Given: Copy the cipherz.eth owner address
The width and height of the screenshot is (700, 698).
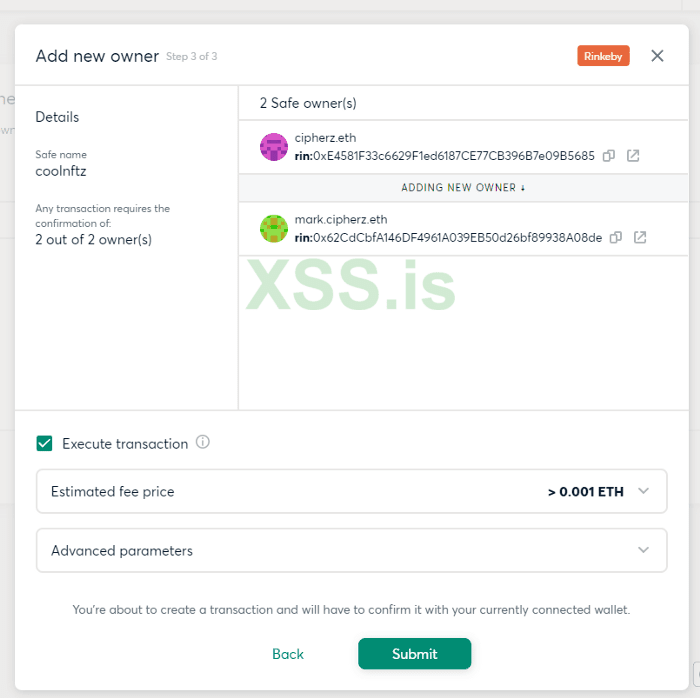Looking at the screenshot, I should 609,156.
